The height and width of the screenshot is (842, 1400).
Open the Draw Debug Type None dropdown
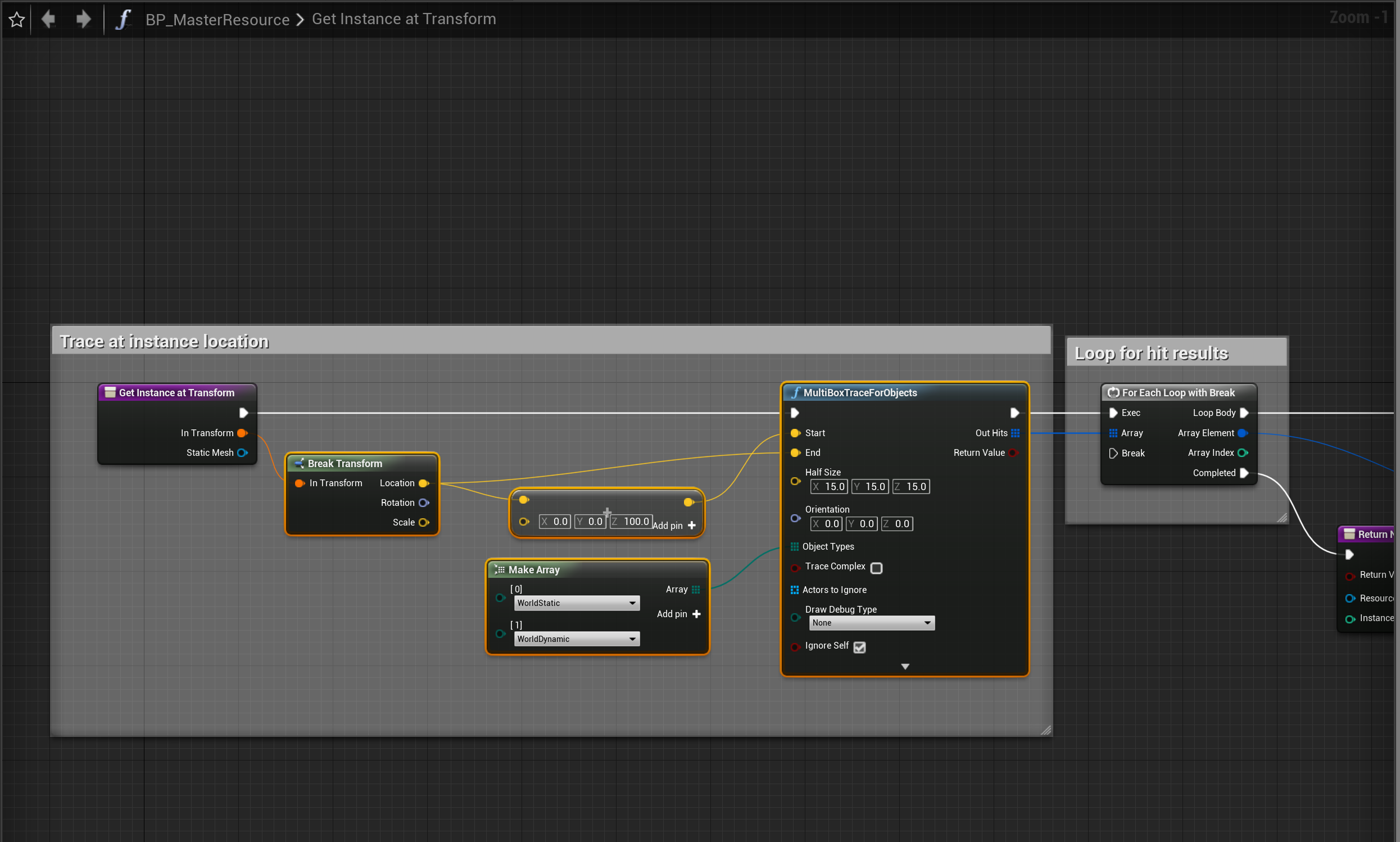tap(871, 623)
